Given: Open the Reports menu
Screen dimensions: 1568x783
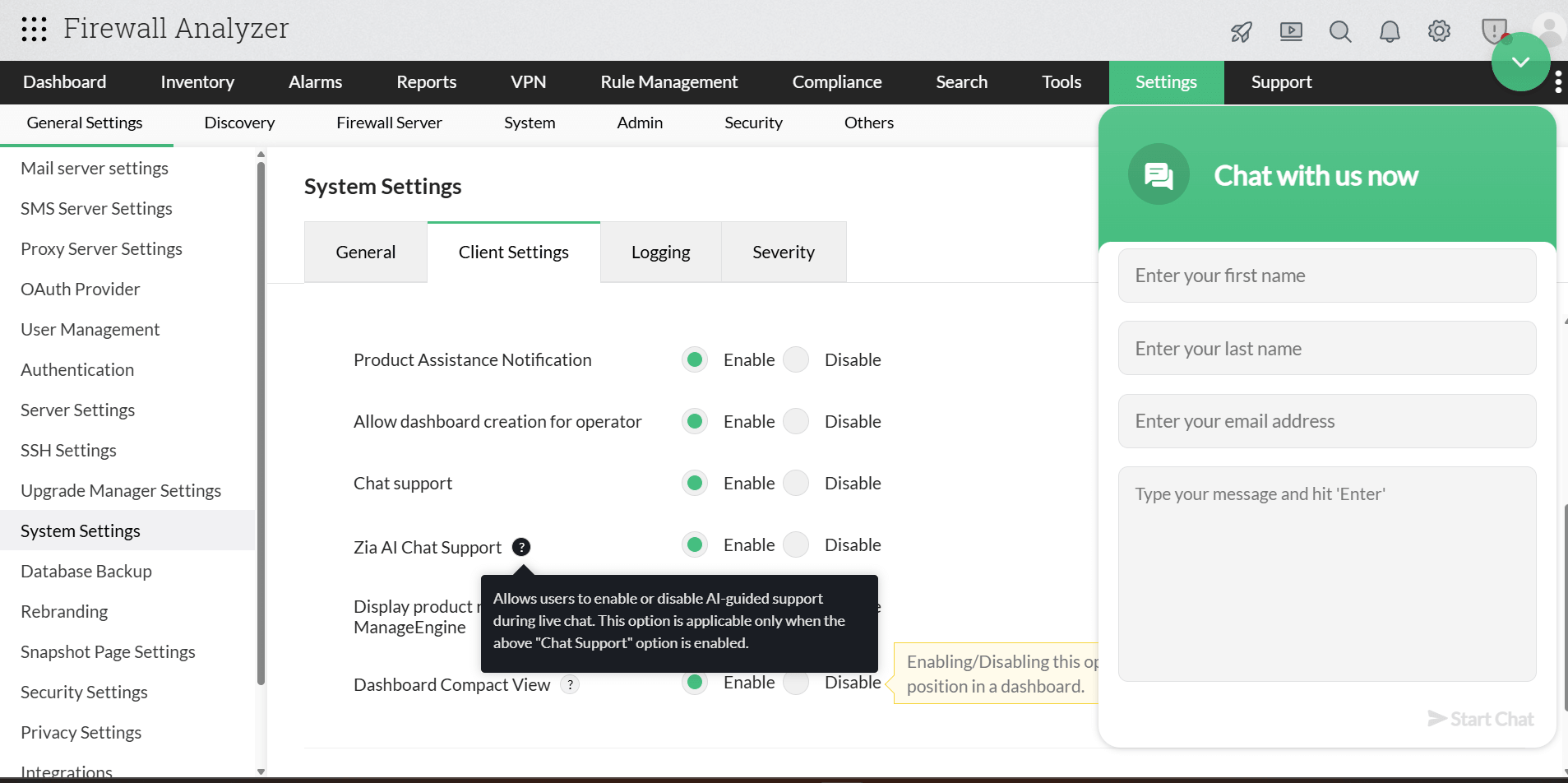Looking at the screenshot, I should pos(426,82).
